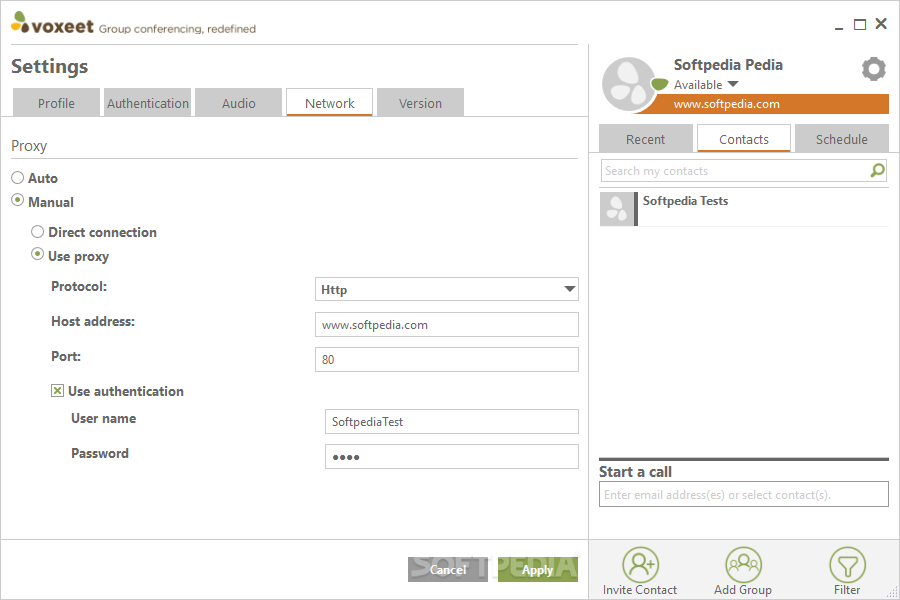This screenshot has height=600, width=900.
Task: Click the Apply button
Action: click(x=538, y=570)
